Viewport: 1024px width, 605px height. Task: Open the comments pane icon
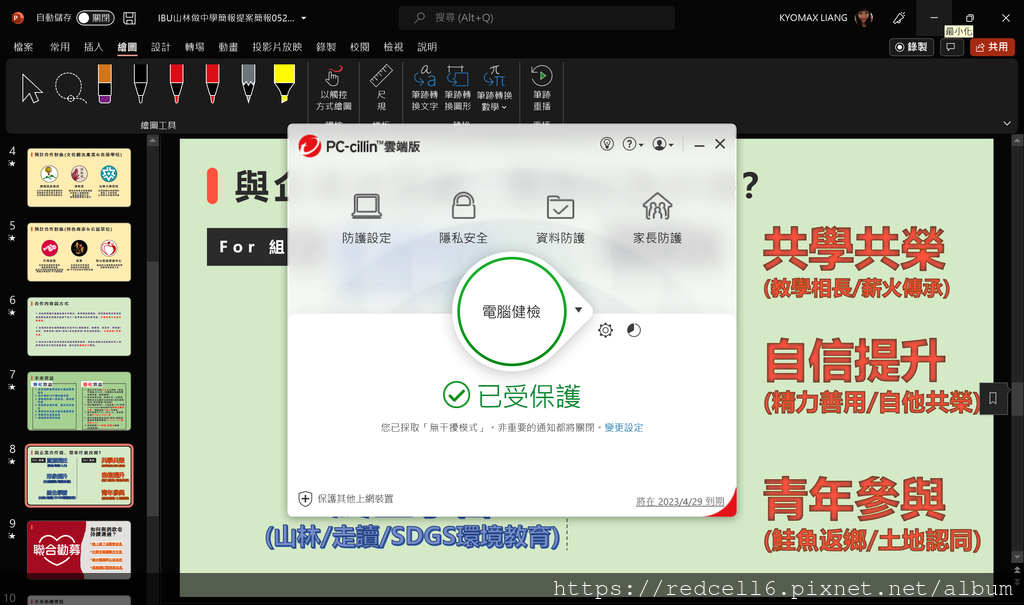coord(952,47)
